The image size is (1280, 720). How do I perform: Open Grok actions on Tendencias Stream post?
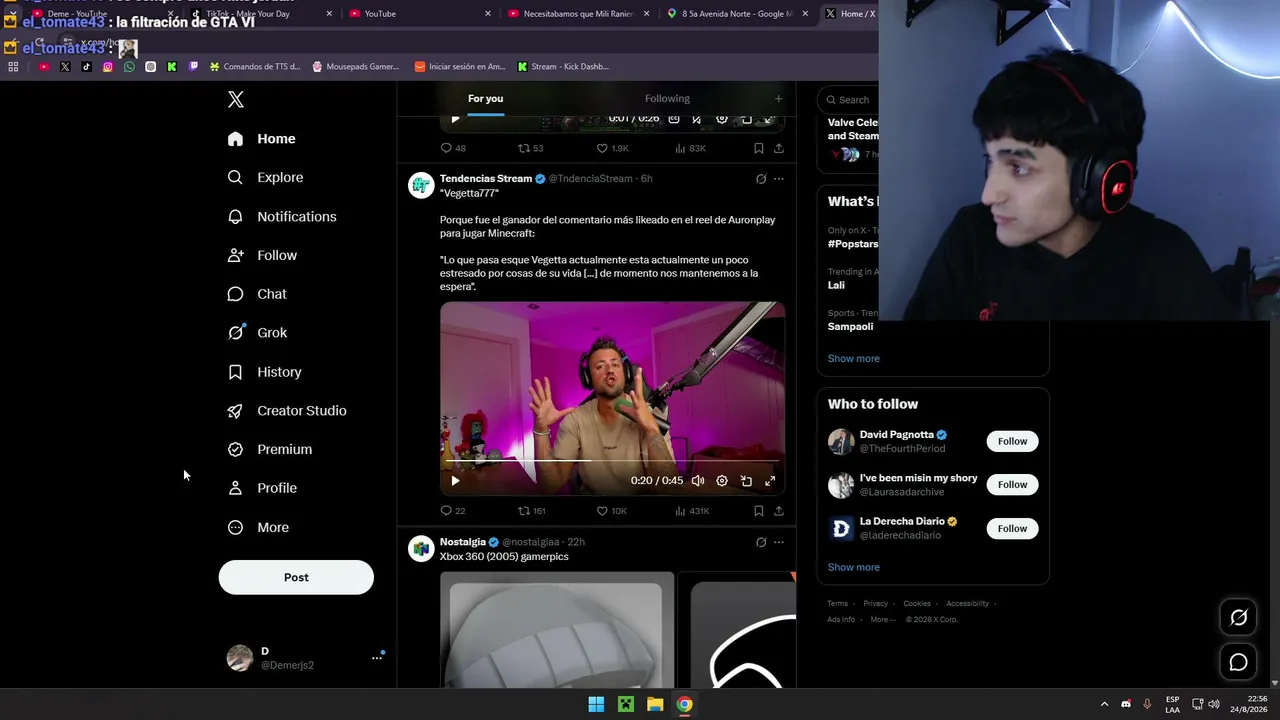coord(761,179)
